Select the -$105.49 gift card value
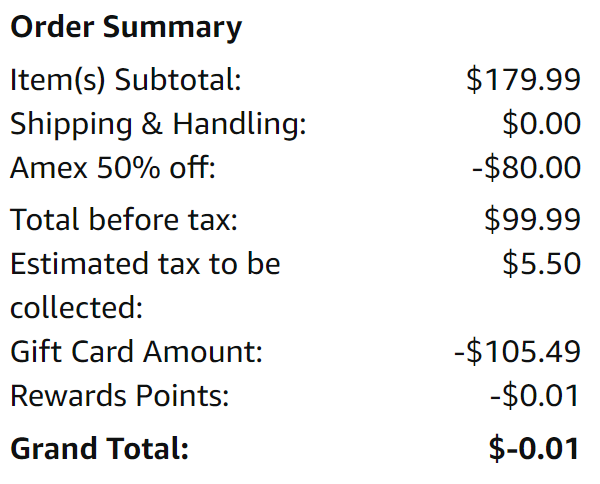Viewport: 600px width, 484px height. (x=517, y=352)
